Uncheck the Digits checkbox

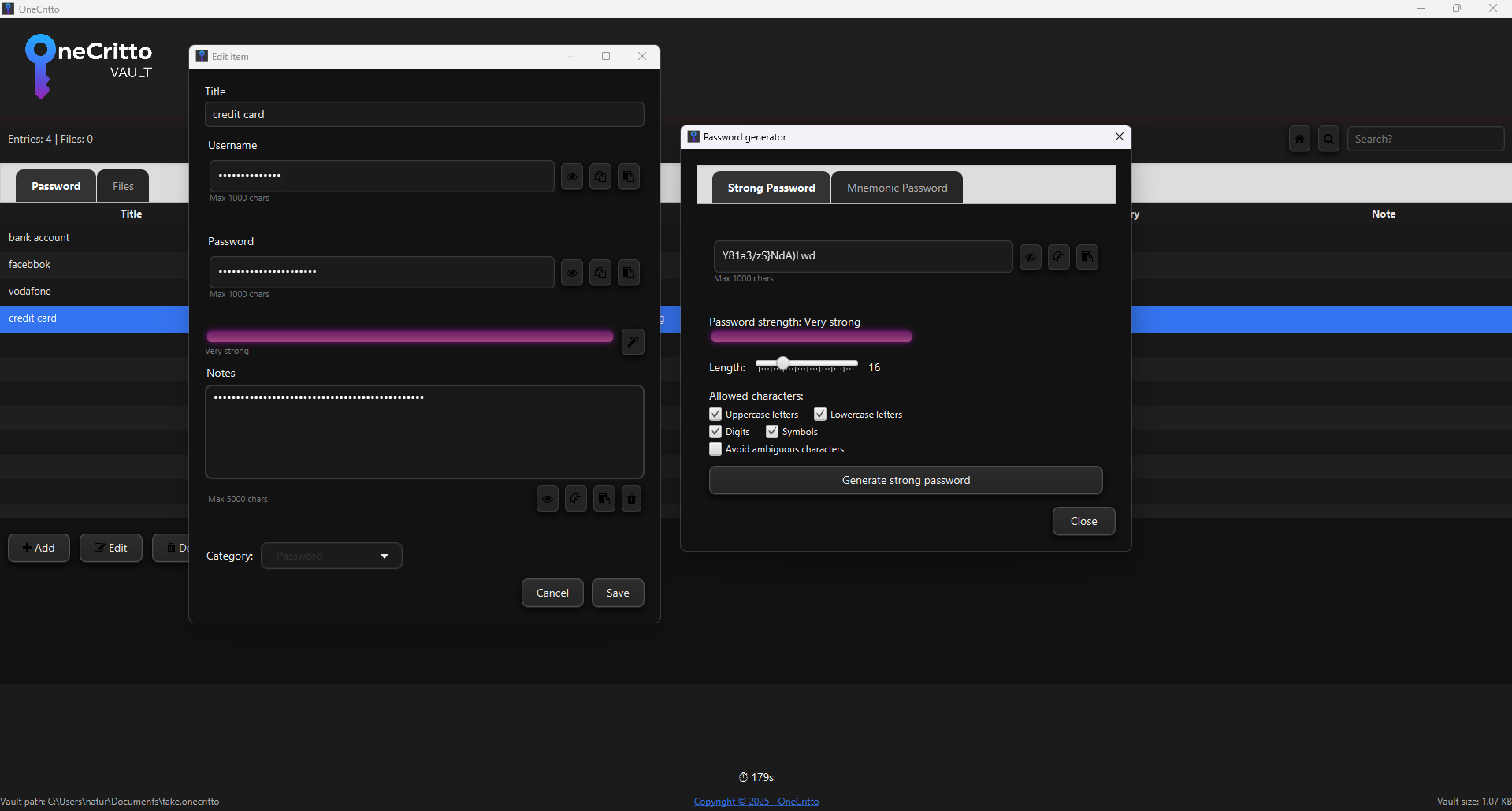(x=715, y=431)
